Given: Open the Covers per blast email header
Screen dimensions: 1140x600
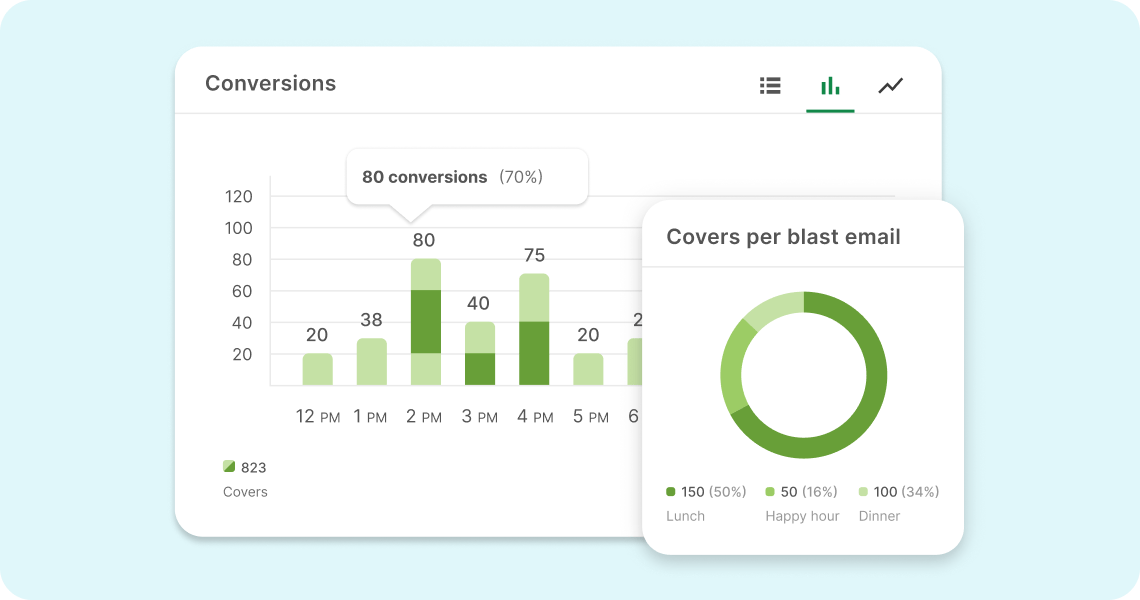Looking at the screenshot, I should coord(783,236).
